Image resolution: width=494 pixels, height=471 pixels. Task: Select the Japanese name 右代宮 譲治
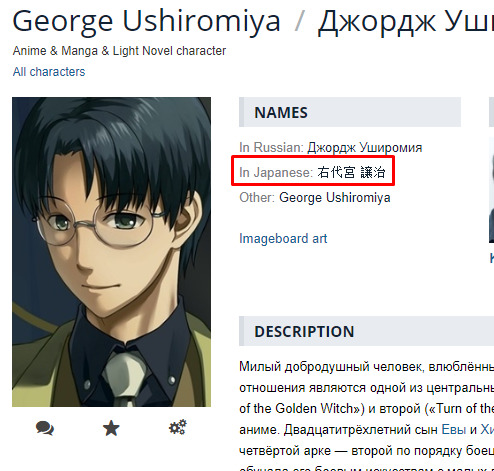(x=352, y=173)
